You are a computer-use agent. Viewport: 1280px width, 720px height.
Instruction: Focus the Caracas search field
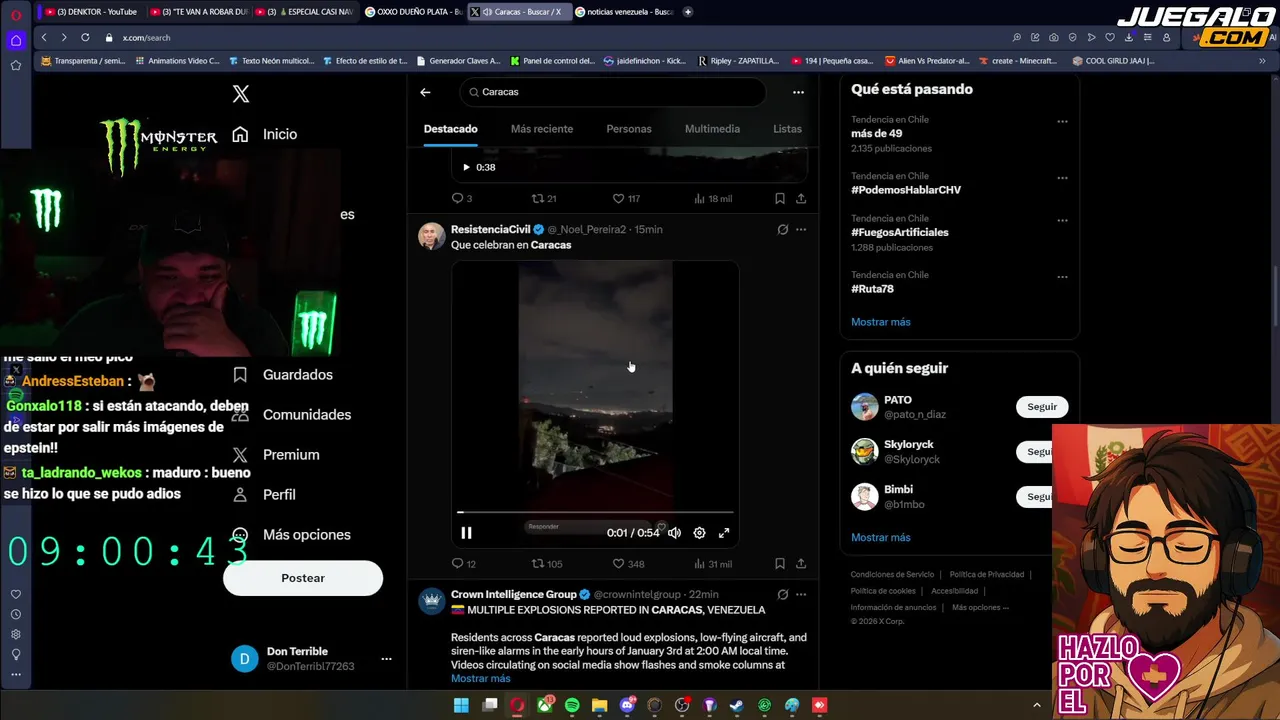(612, 92)
